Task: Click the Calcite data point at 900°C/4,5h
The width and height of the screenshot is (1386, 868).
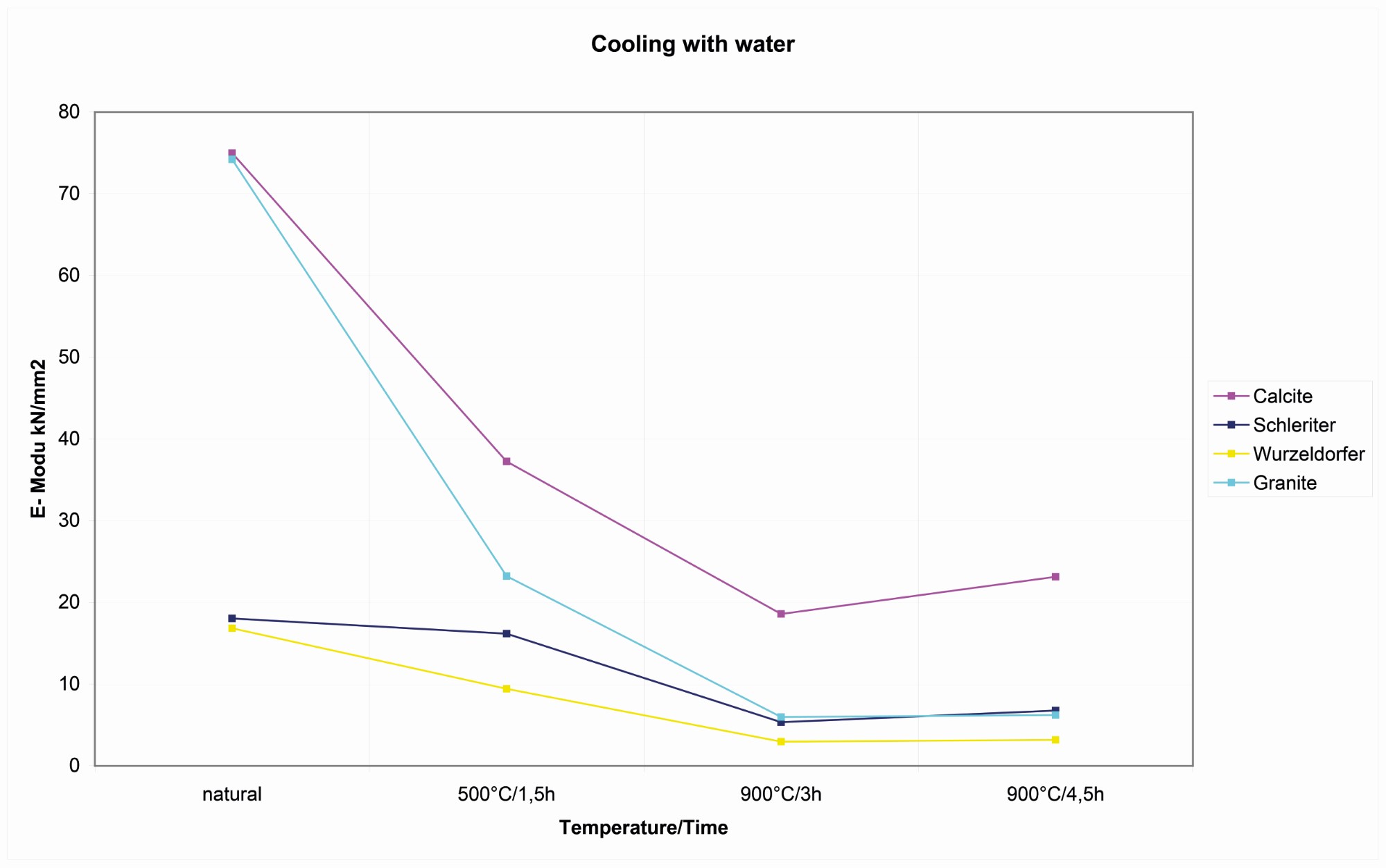Action: pyautogui.click(x=1055, y=577)
